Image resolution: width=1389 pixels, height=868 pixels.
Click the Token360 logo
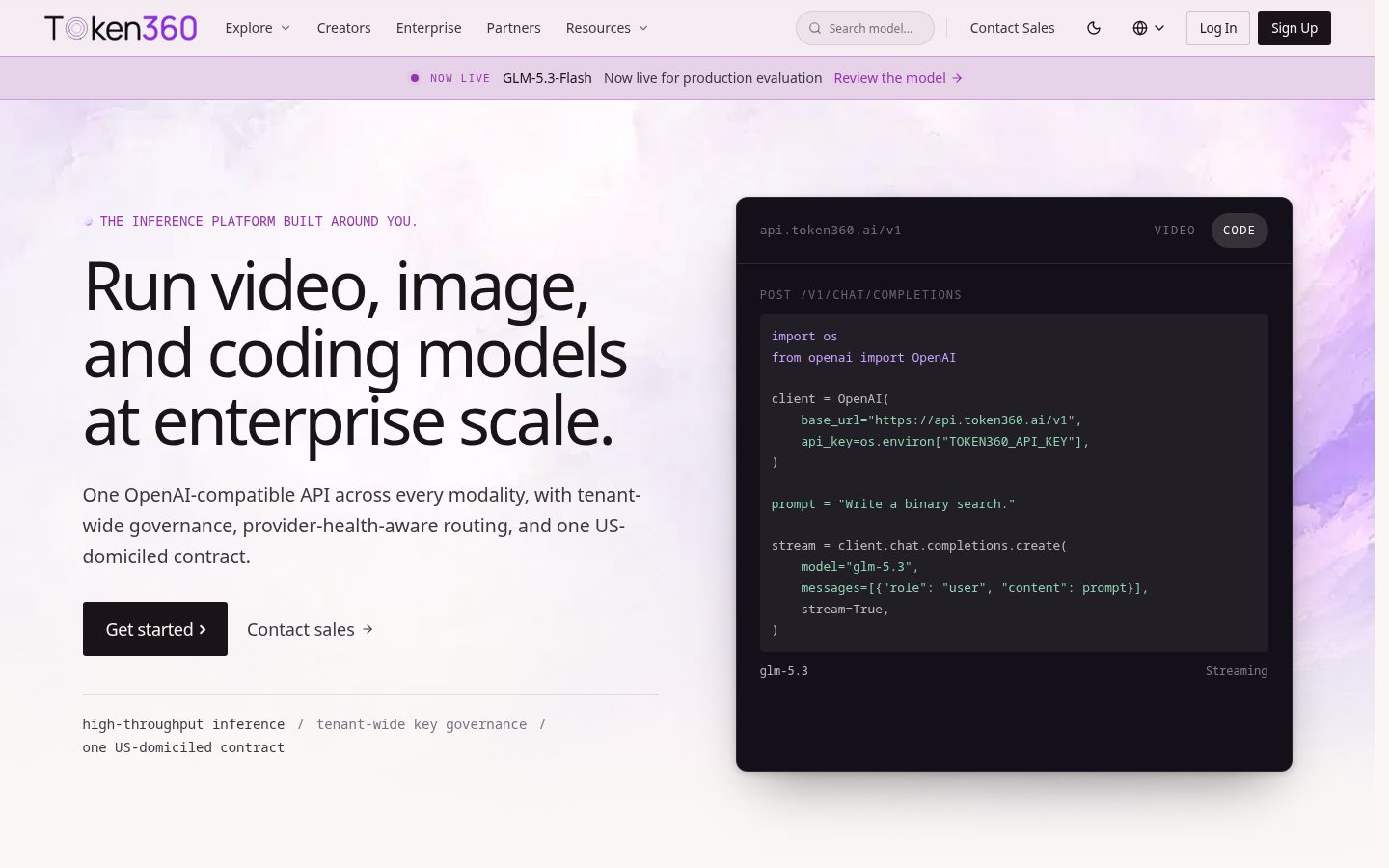tap(121, 28)
